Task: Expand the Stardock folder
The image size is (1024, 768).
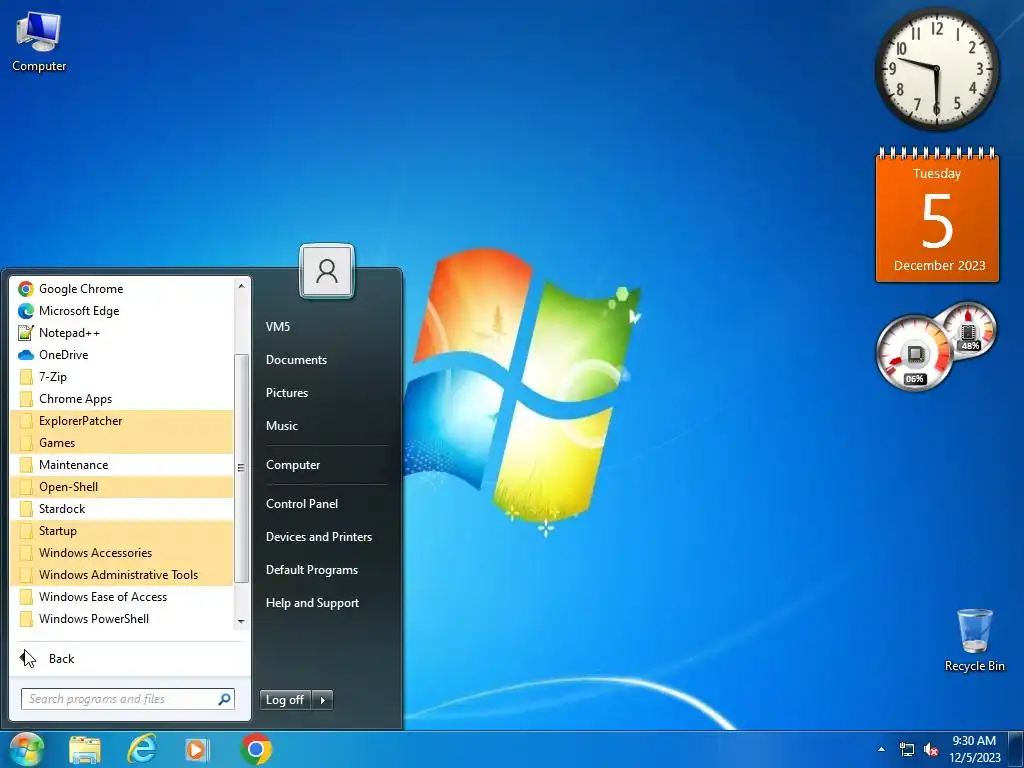Action: click(x=122, y=509)
